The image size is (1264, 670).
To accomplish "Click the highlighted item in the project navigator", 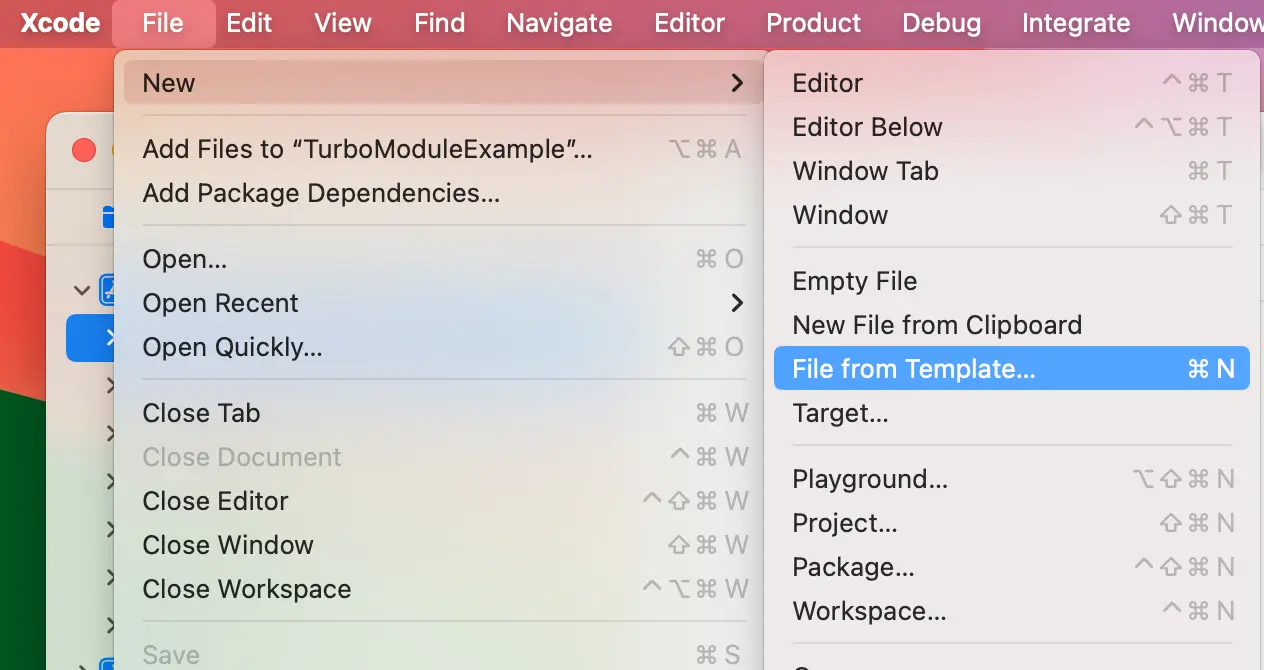I will click(x=97, y=338).
